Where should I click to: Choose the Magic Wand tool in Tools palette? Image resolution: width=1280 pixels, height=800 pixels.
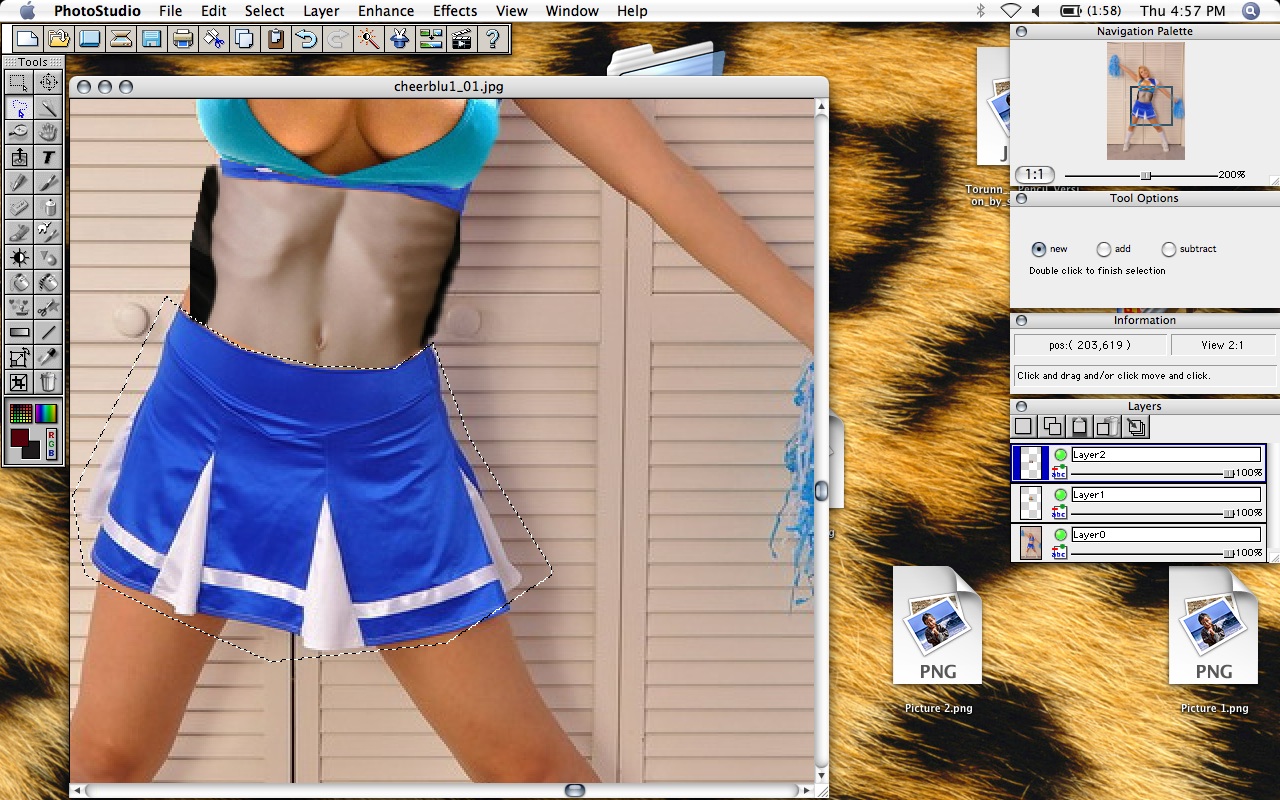[48, 107]
